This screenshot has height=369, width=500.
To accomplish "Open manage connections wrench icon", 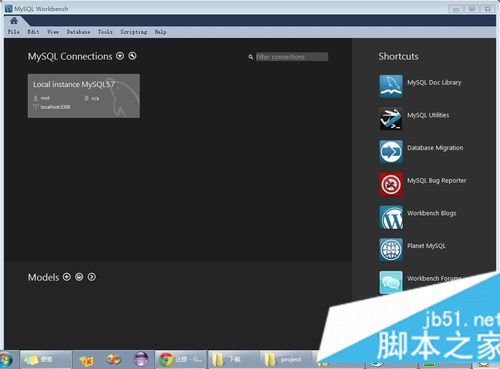I will click(x=132, y=56).
